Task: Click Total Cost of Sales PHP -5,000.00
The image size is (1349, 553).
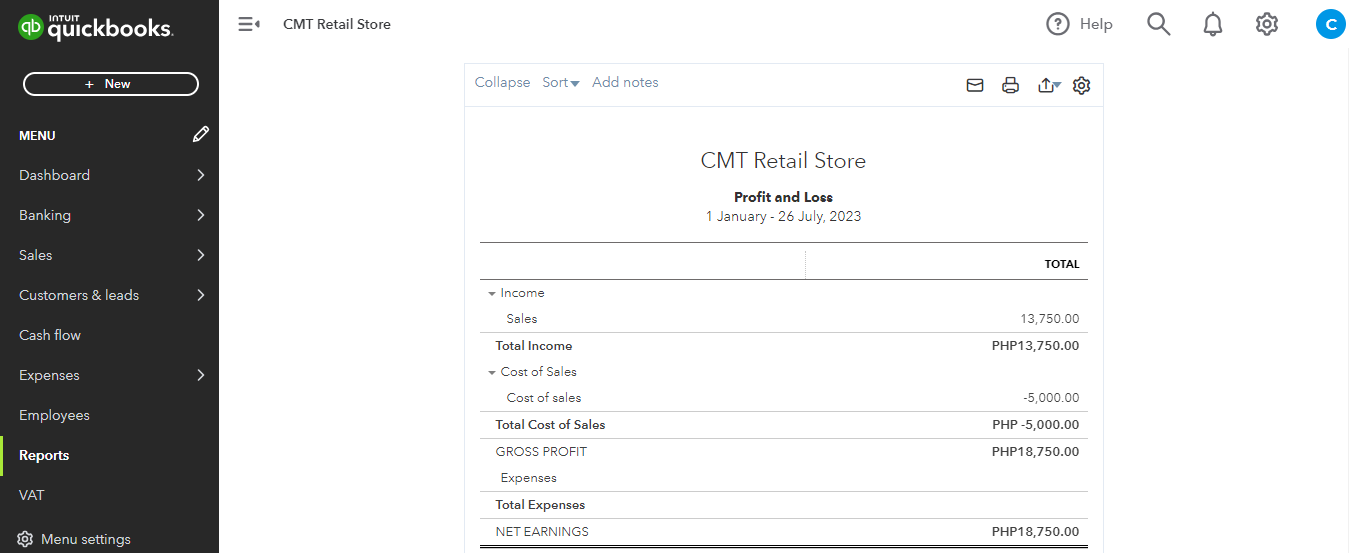Action: (x=1036, y=425)
